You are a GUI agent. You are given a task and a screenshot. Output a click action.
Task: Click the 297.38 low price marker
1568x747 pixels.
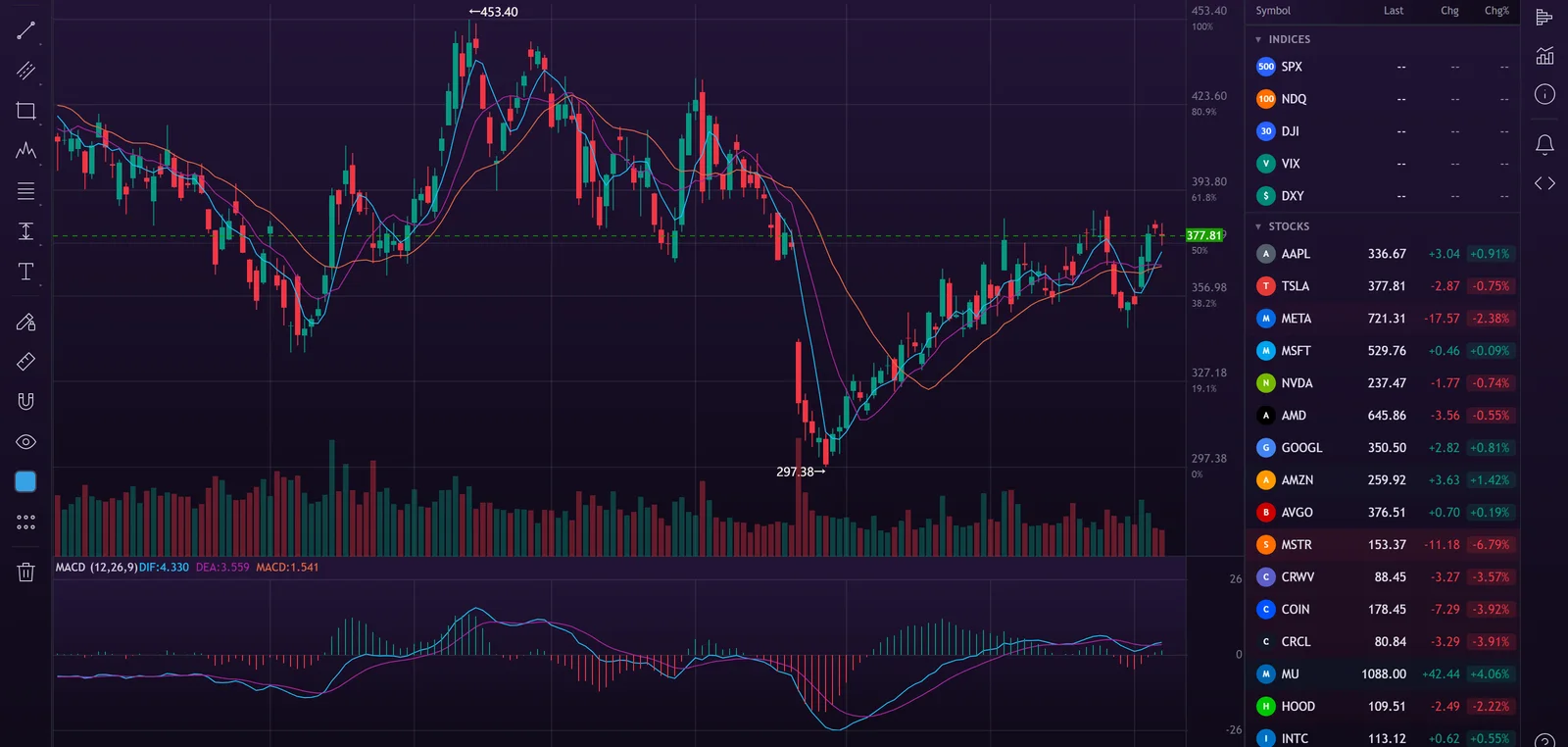(801, 472)
